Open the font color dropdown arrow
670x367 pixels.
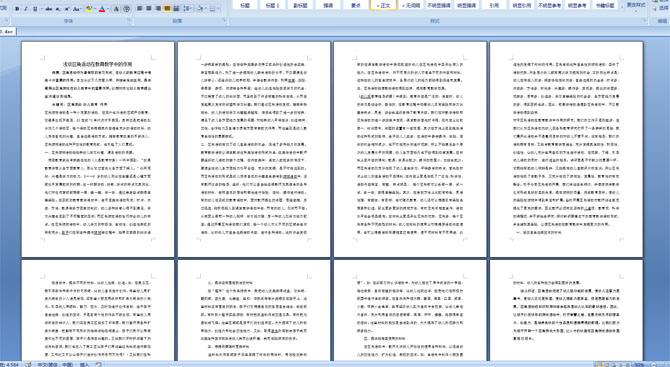(108, 9)
